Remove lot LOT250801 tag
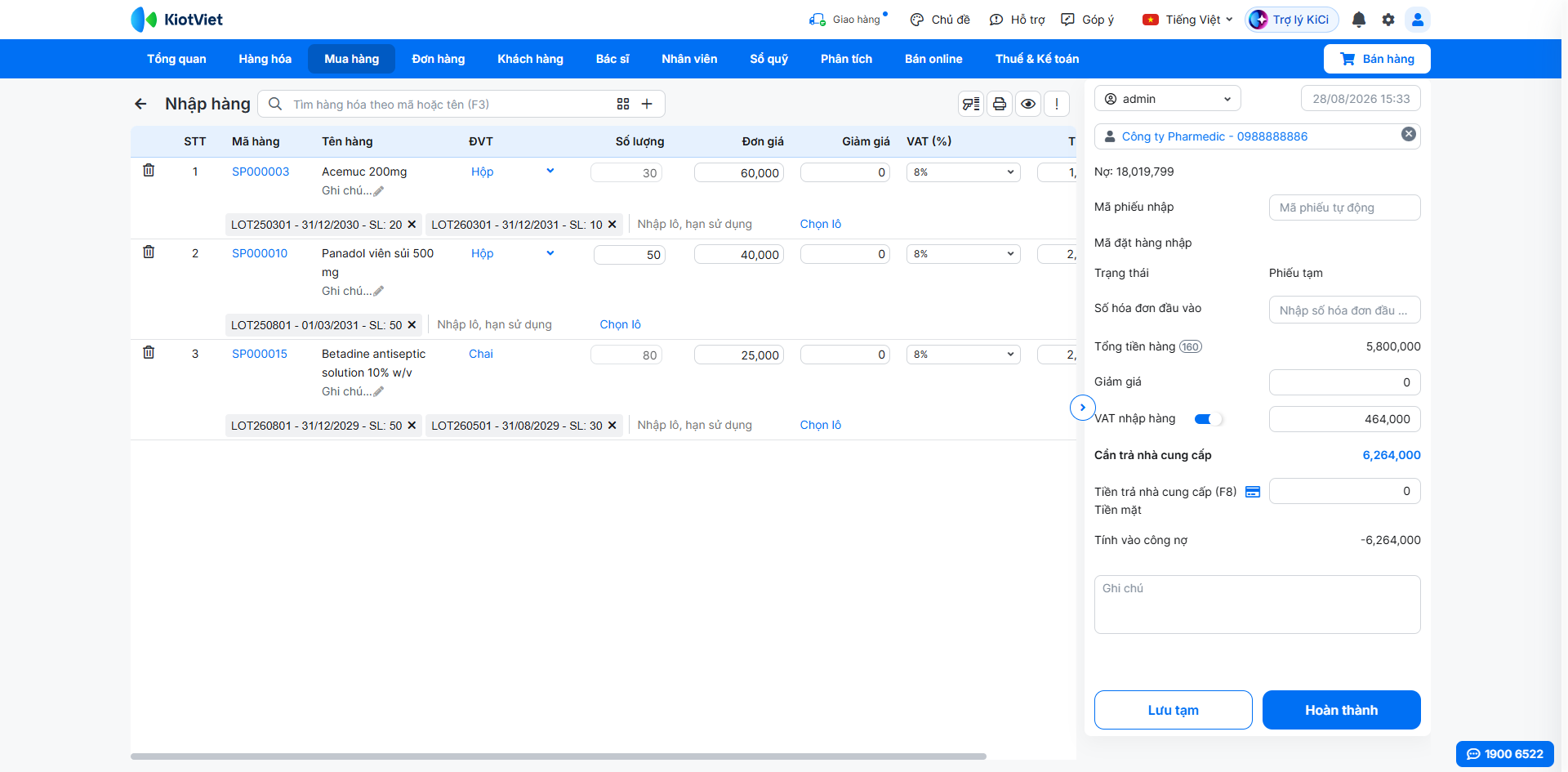1568x772 pixels. point(412,325)
